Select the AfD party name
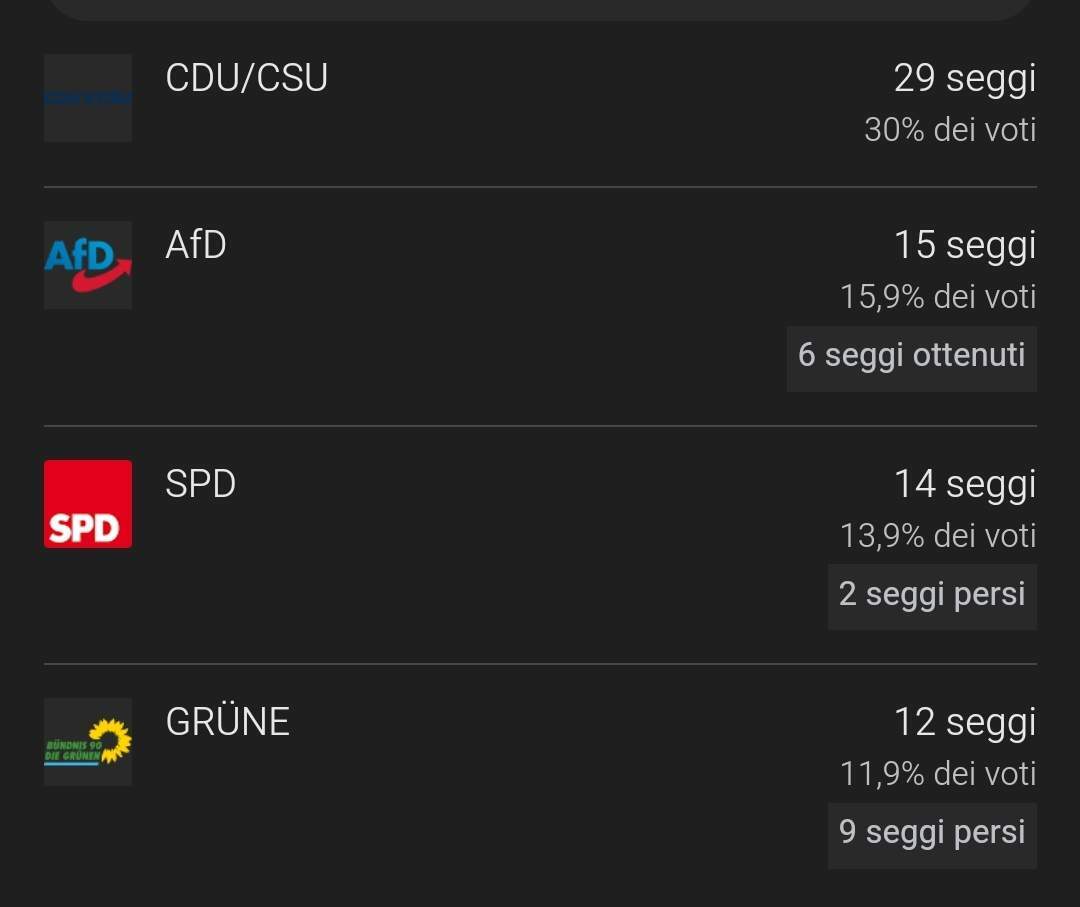The height and width of the screenshot is (907, 1080). coord(196,244)
